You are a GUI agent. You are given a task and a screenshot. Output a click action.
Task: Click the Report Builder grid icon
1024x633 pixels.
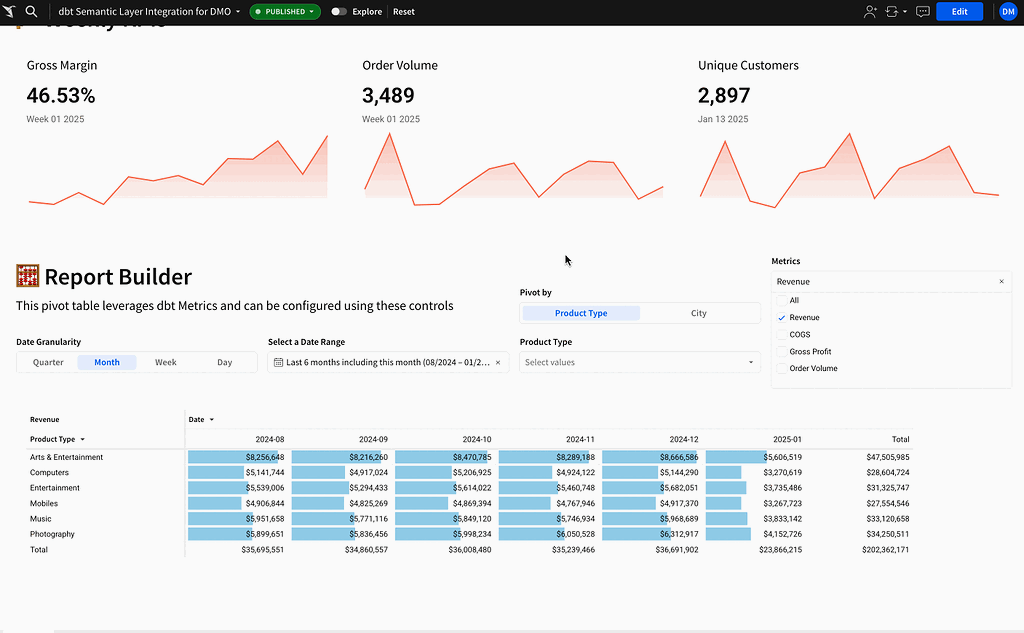(x=27, y=276)
